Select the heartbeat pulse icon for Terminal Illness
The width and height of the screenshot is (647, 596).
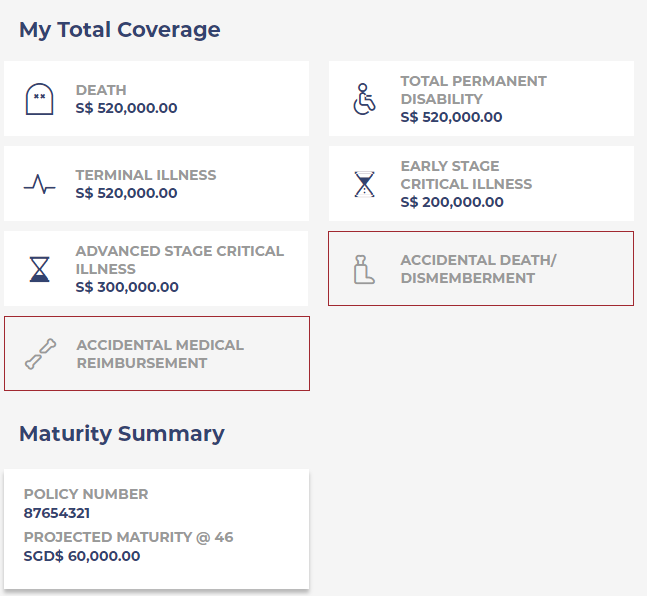[39, 184]
